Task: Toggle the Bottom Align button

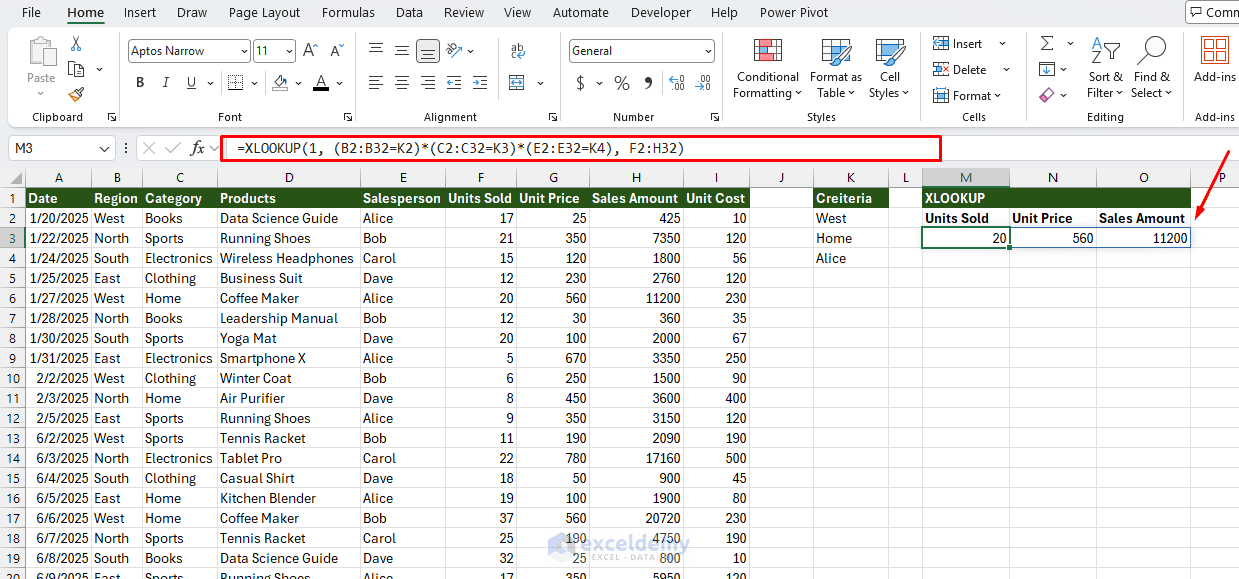Action: click(428, 51)
